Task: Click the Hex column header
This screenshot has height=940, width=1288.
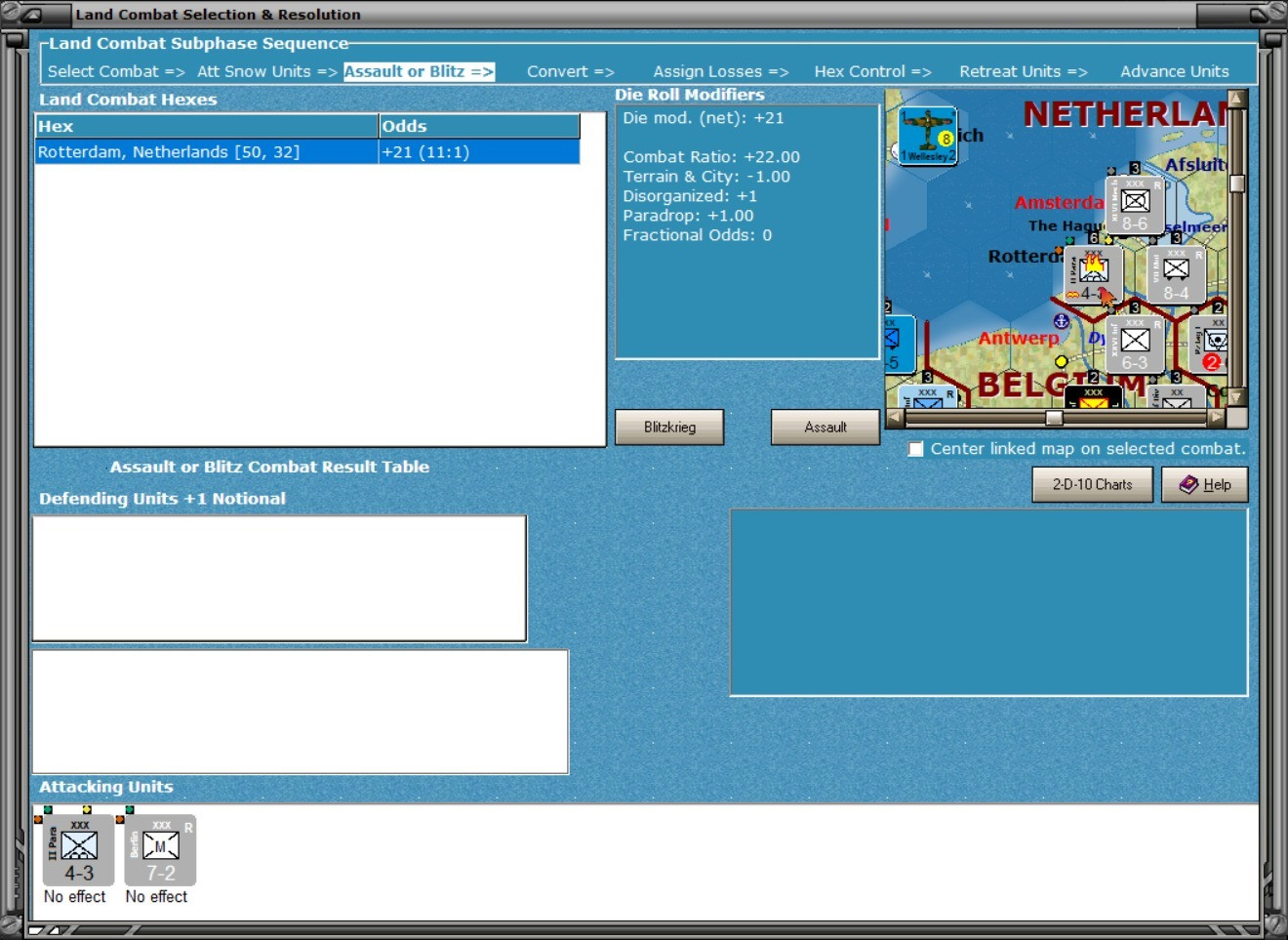Action: tap(207, 126)
